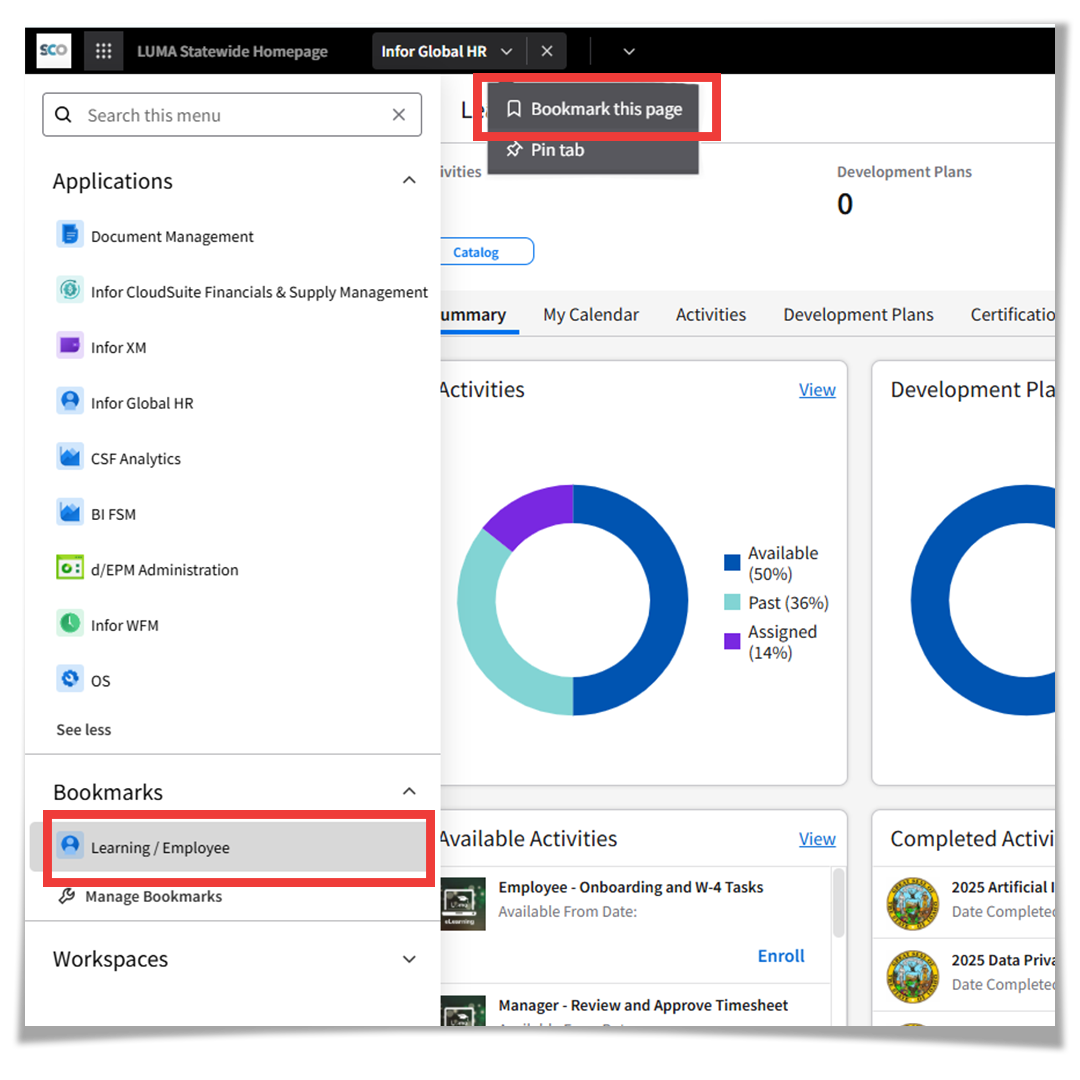The width and height of the screenshot is (1080, 1080).
Task: Click the search magnifier icon
Action: coord(63,115)
